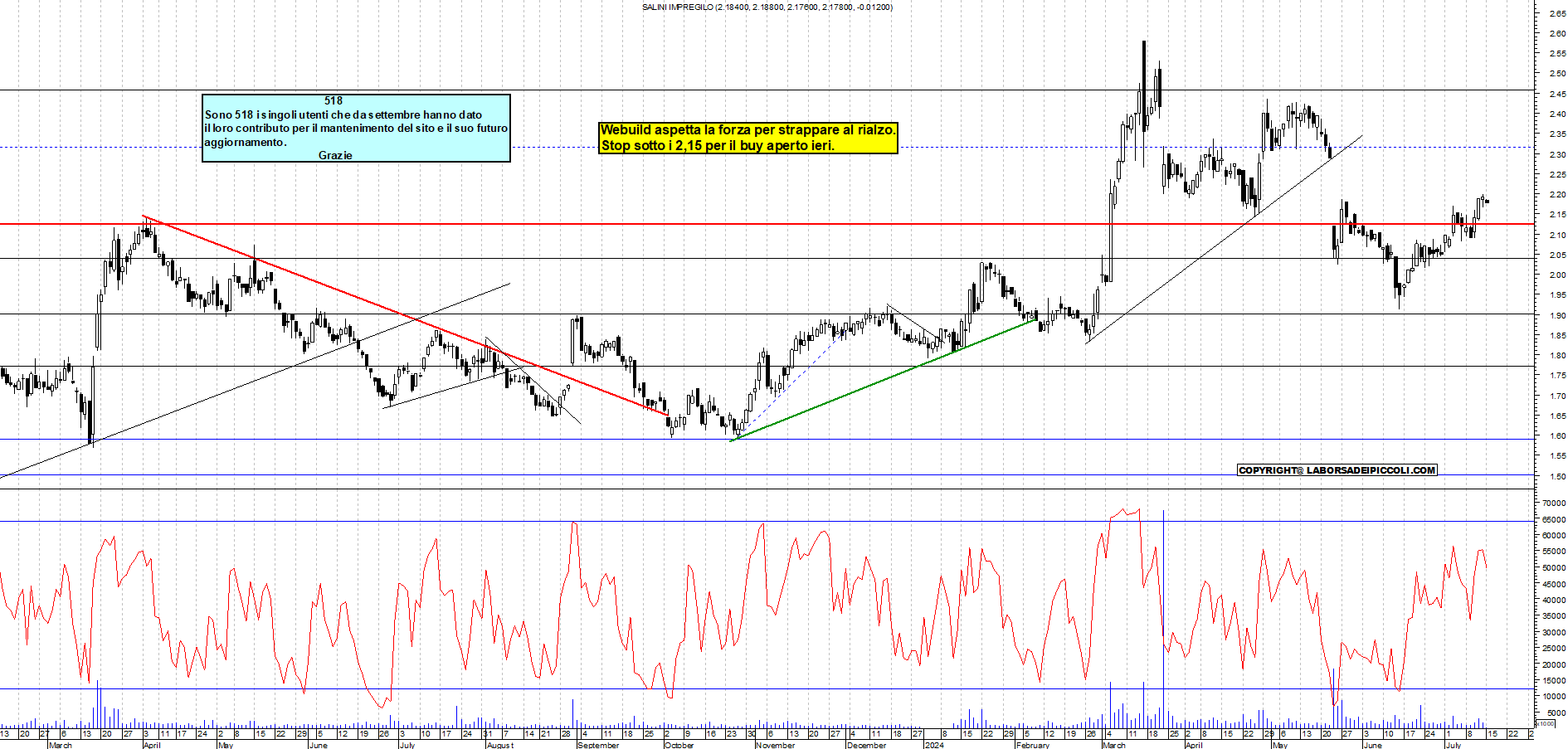The image size is (1568, 749).
Task: Click the 50000 volume axis label
Action: pos(1554,568)
